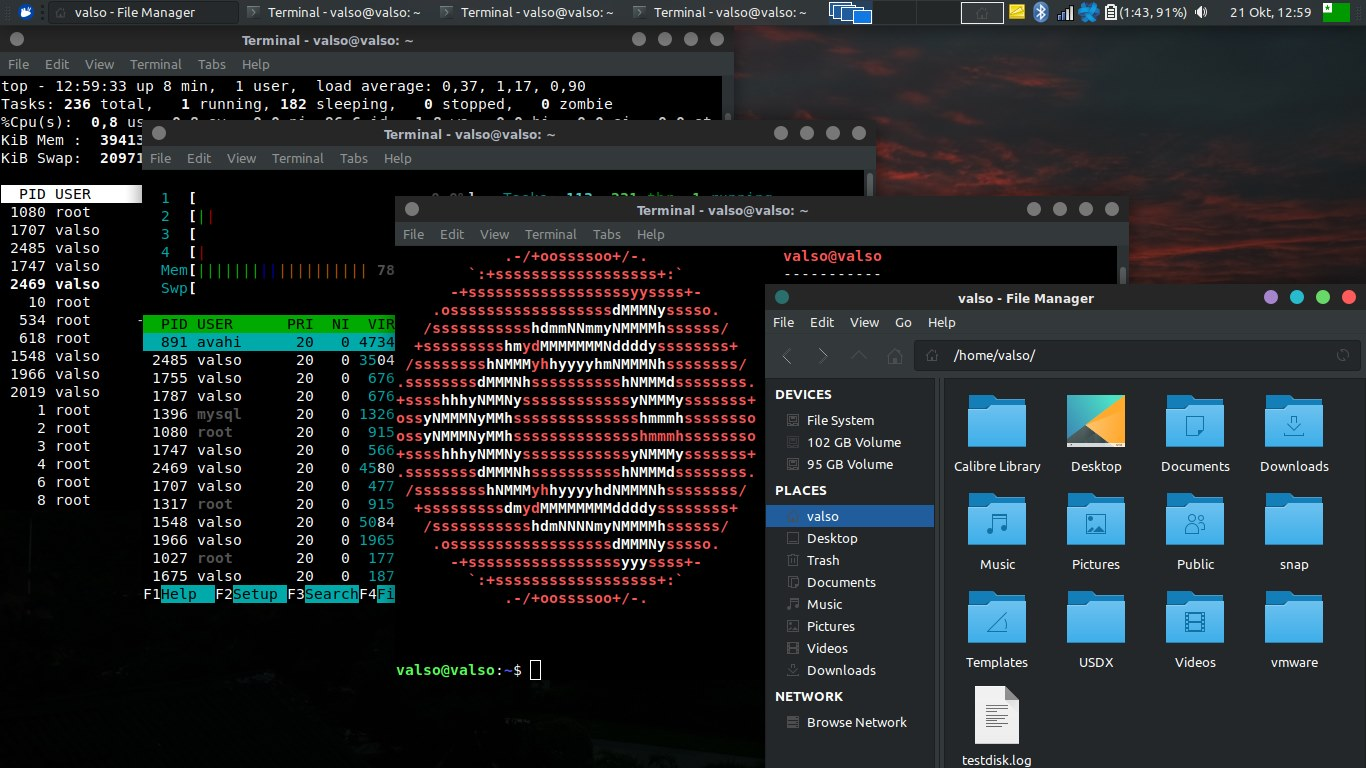Image resolution: width=1366 pixels, height=768 pixels.
Task: Open the Tabs menu in the front terminal
Action: [x=606, y=234]
